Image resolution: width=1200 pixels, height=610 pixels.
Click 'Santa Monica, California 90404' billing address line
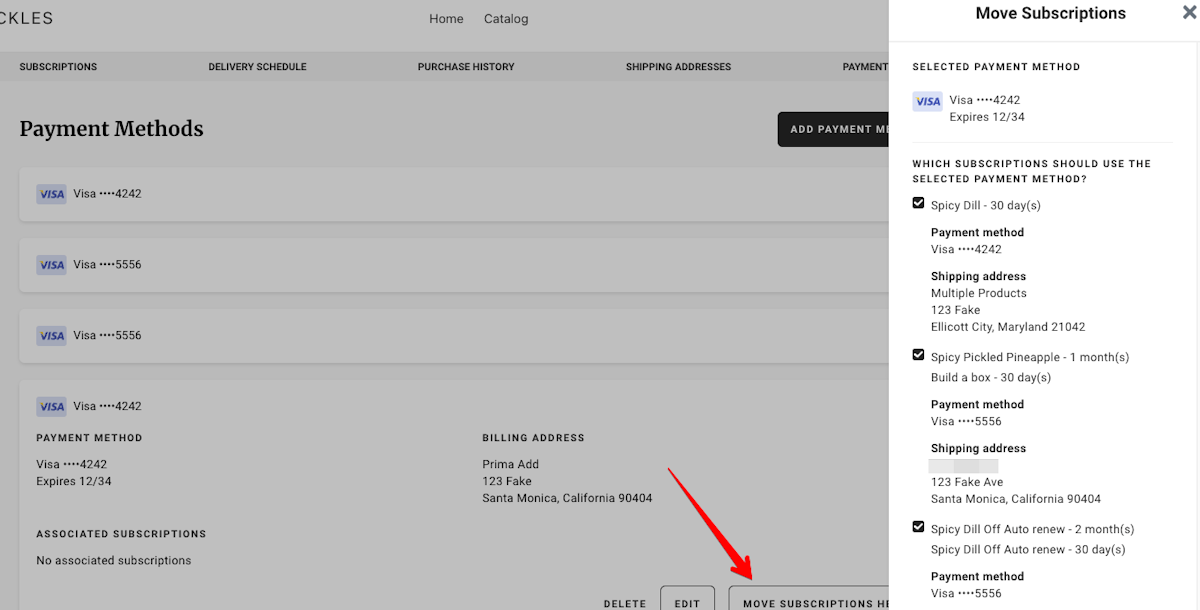(x=567, y=498)
